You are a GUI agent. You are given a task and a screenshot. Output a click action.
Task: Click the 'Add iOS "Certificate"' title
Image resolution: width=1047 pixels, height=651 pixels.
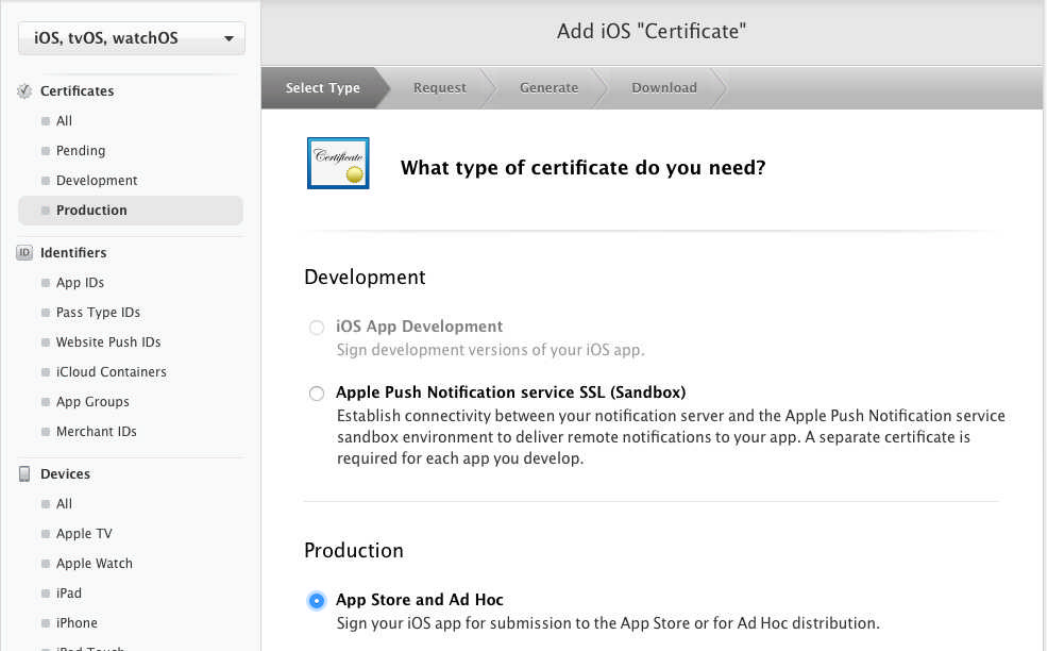(652, 31)
